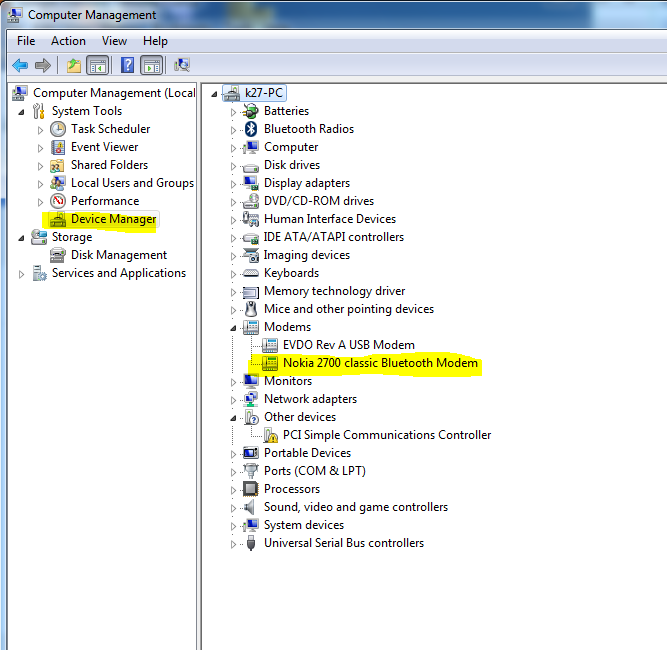The image size is (667, 650).
Task: Collapse the Modems category
Action: [x=233, y=328]
